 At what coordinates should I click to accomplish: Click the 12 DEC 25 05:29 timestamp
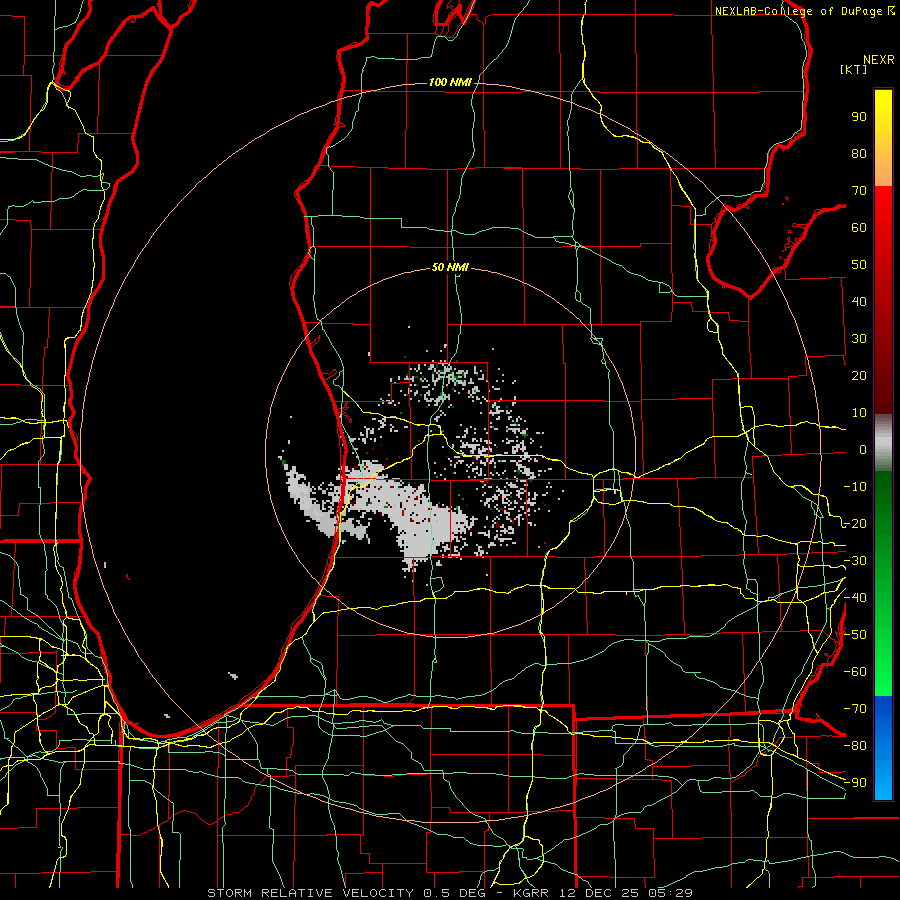coord(624,893)
